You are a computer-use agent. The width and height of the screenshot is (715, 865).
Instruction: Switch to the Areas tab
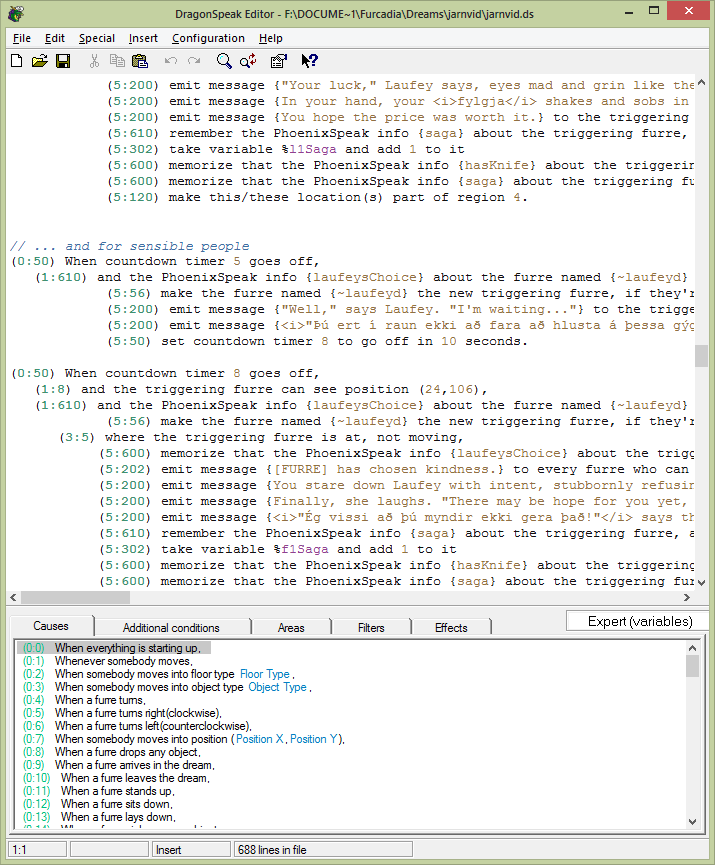[291, 628]
